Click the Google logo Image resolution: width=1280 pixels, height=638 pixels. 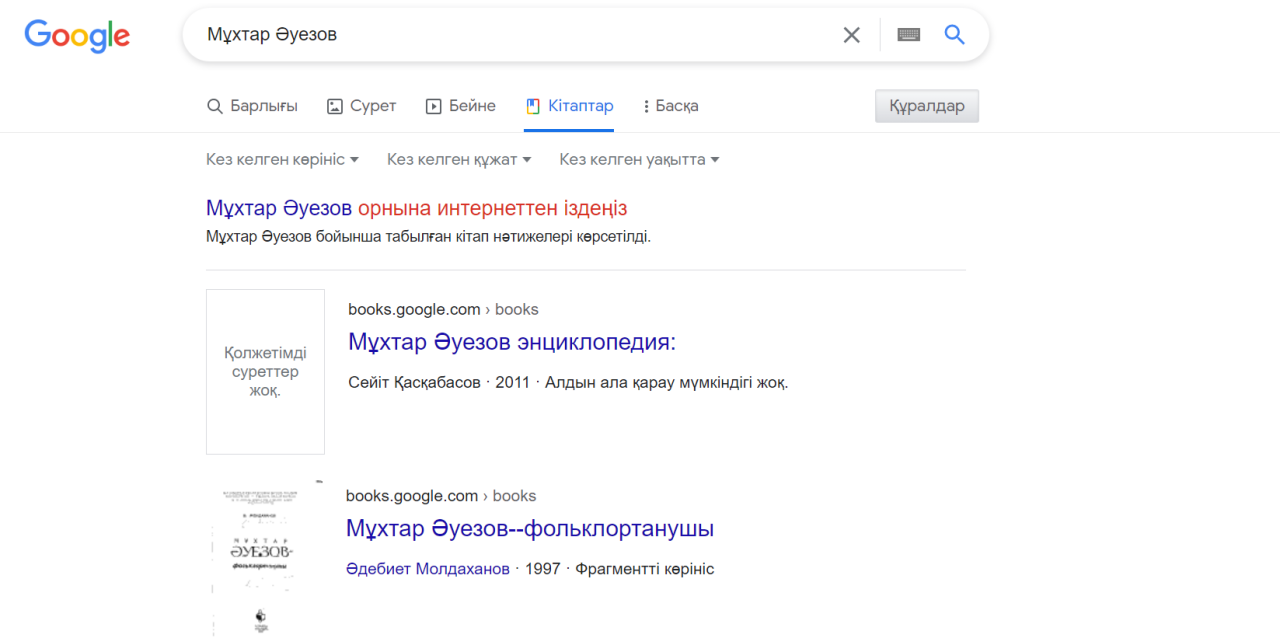77,36
